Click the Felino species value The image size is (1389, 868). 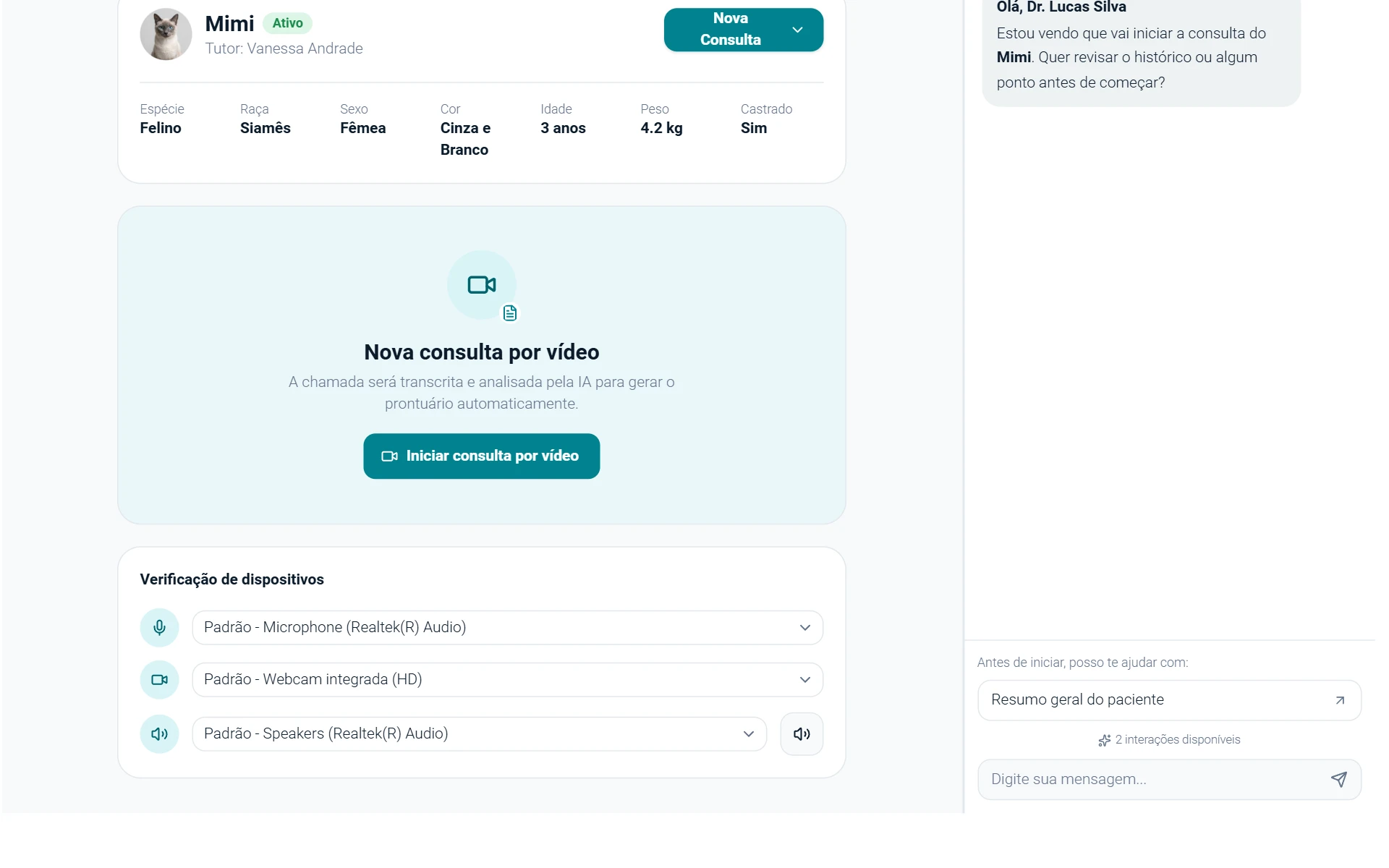coord(161,128)
